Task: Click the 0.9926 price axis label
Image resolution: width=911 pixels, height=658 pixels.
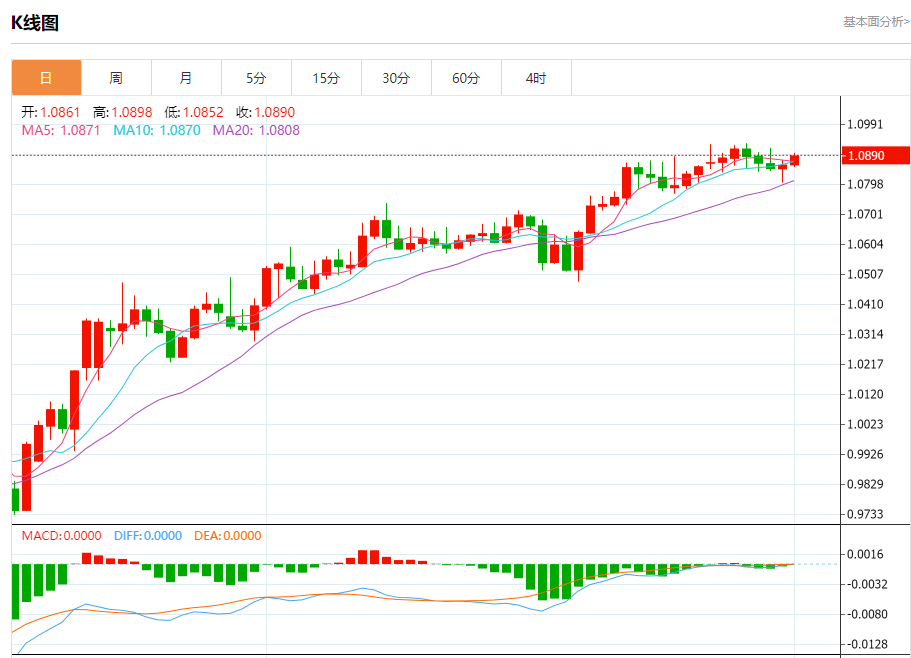Action: (x=865, y=454)
